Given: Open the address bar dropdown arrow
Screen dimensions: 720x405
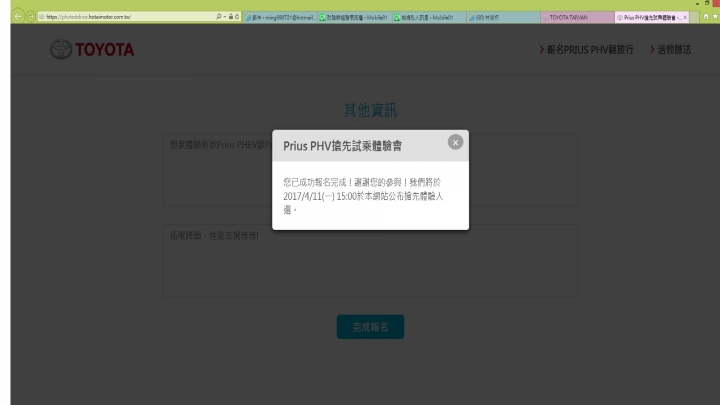Looking at the screenshot, I should [225, 17].
